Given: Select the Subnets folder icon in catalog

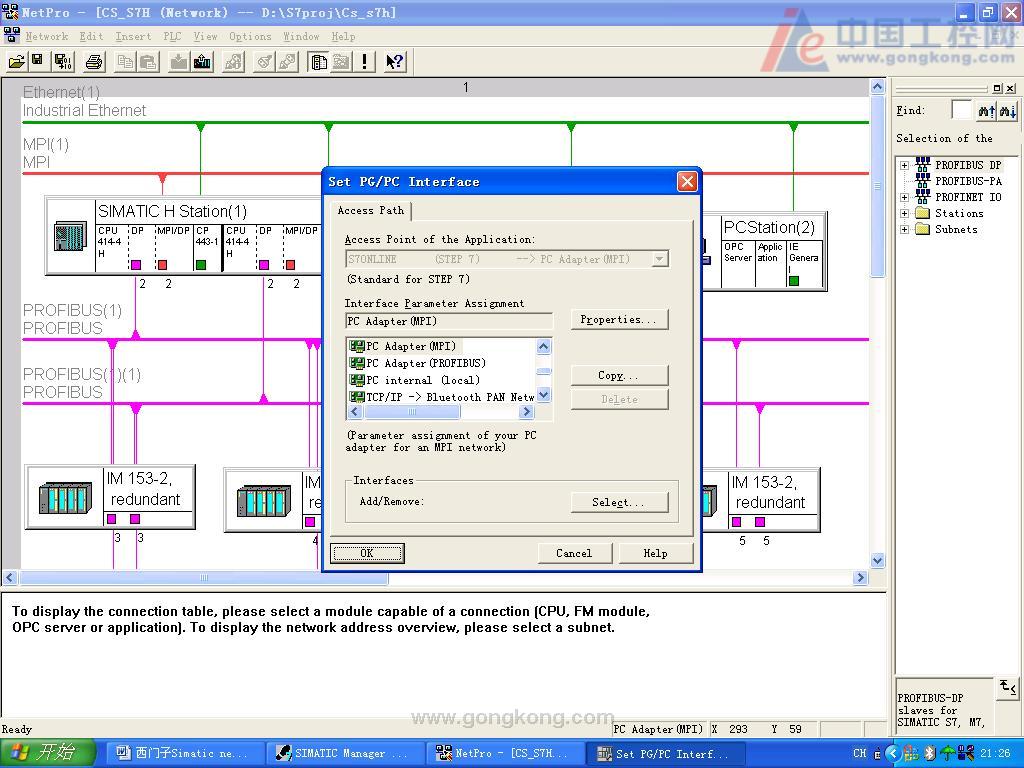Looking at the screenshot, I should click(922, 229).
